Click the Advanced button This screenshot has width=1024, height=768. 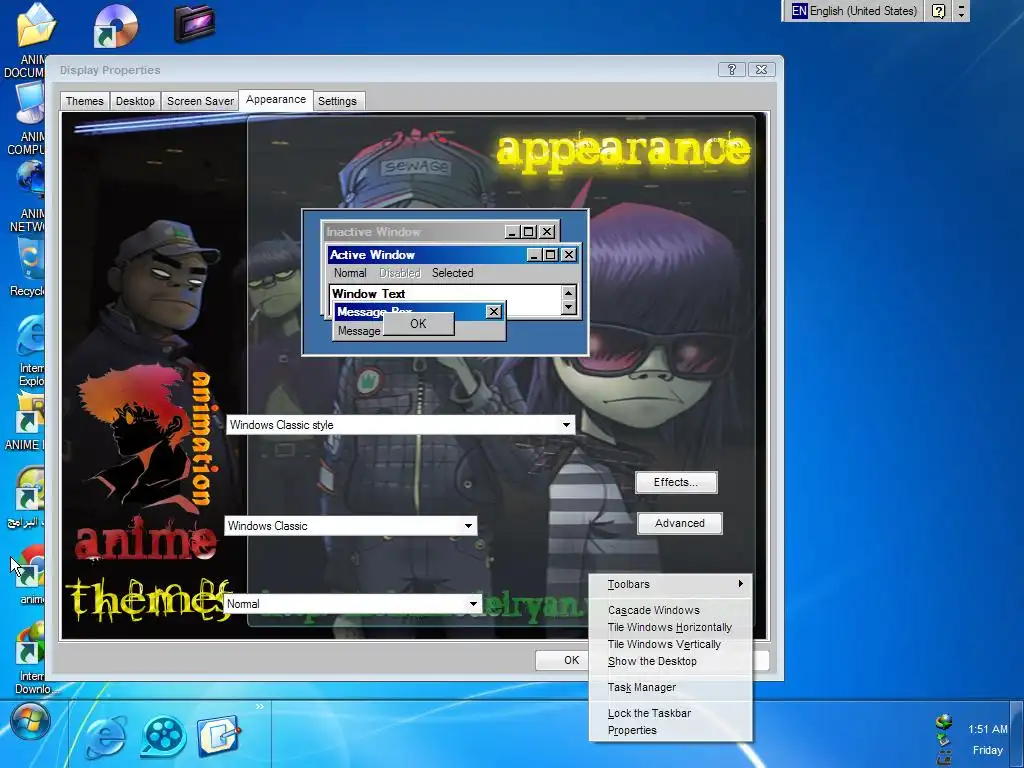pos(680,523)
